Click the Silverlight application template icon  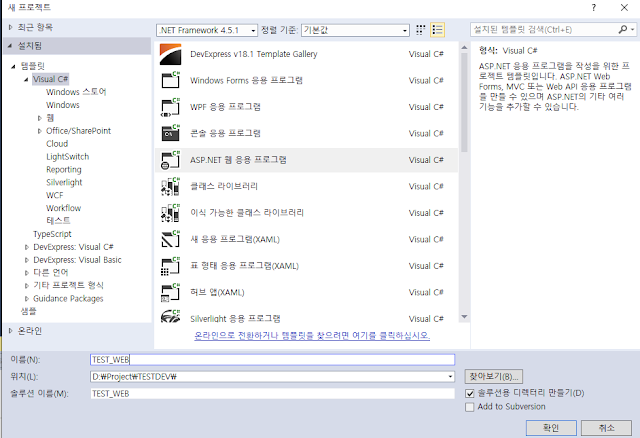tap(171, 316)
